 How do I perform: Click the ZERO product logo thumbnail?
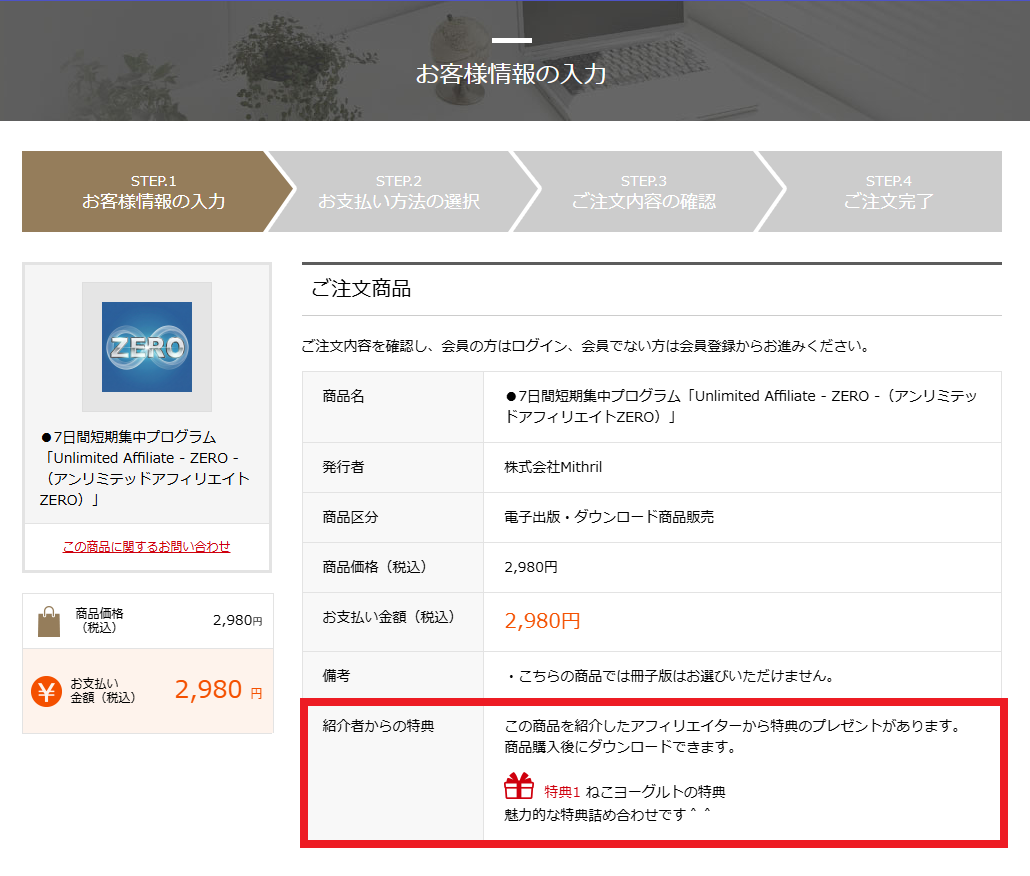click(147, 347)
